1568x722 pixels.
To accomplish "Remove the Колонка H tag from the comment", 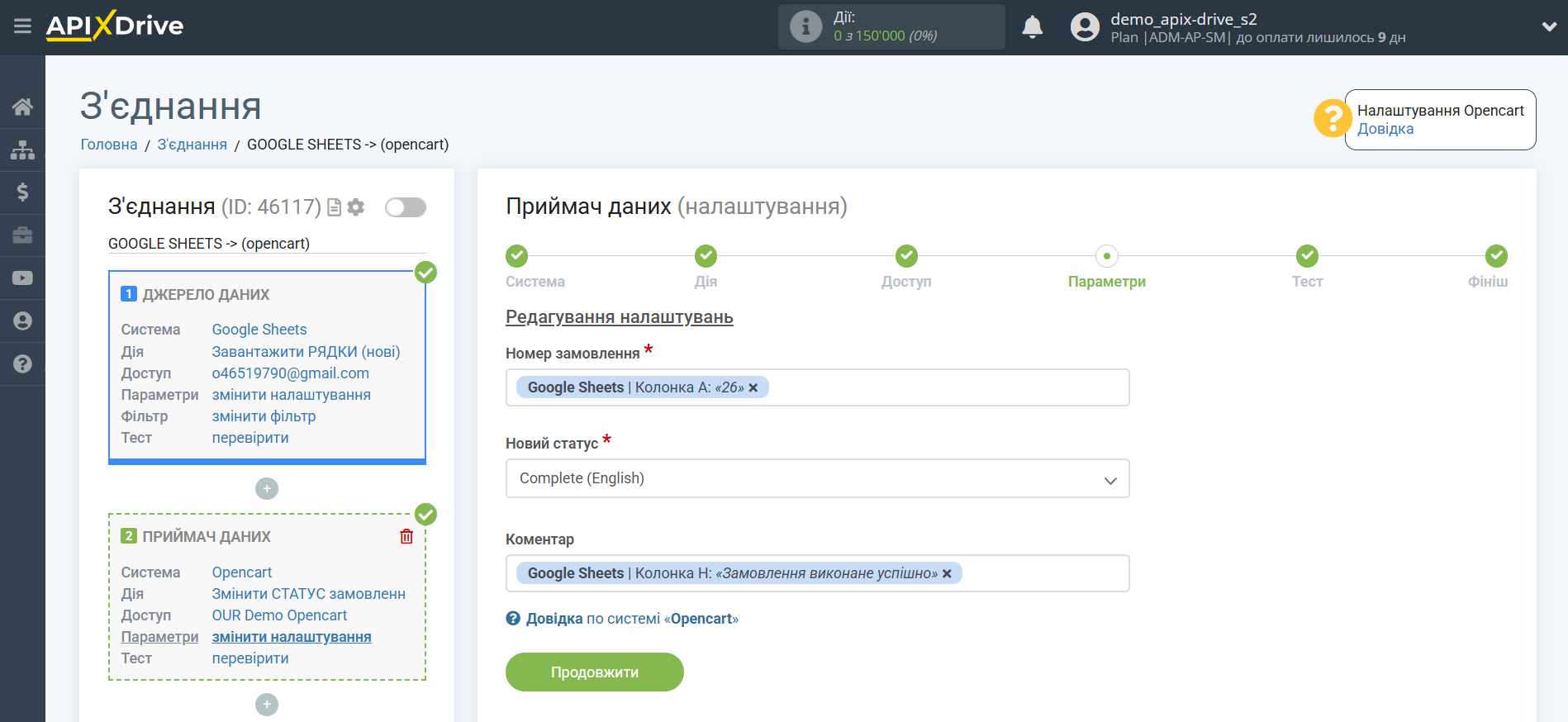I will click(x=947, y=573).
